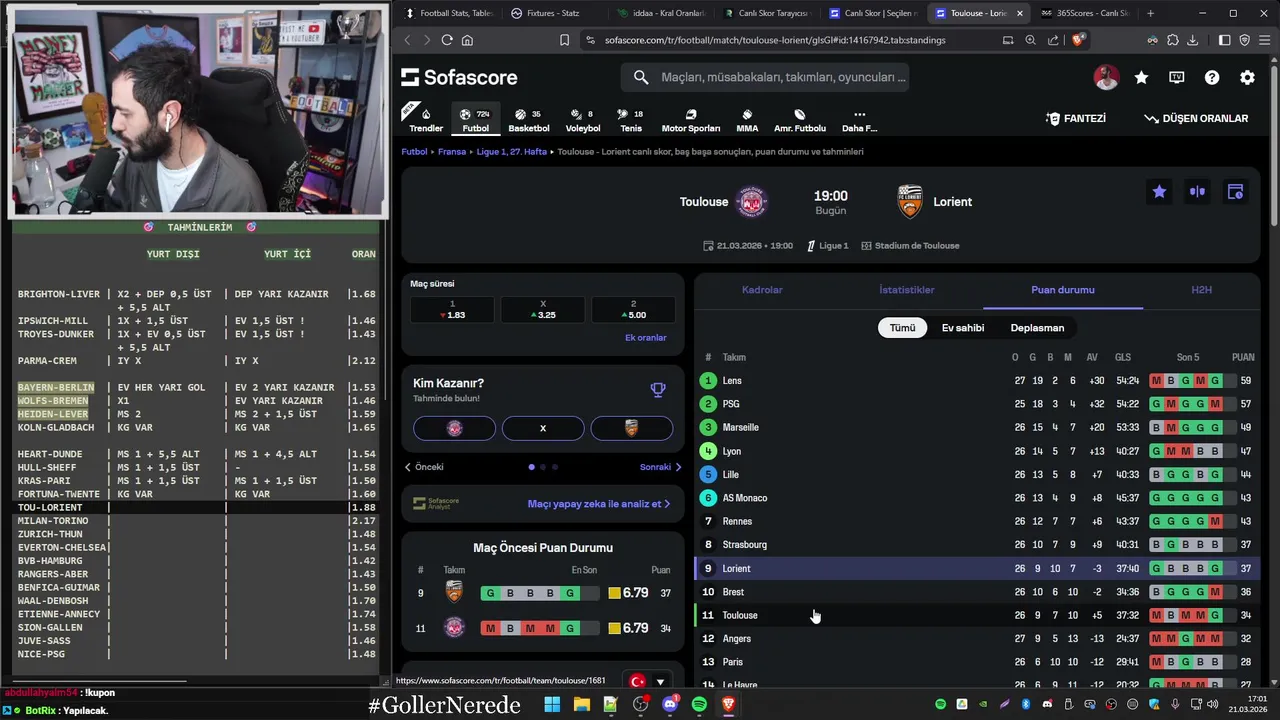Open Toulouse row in standings table
The width and height of the screenshot is (1280, 720).
pyautogui.click(x=977, y=616)
